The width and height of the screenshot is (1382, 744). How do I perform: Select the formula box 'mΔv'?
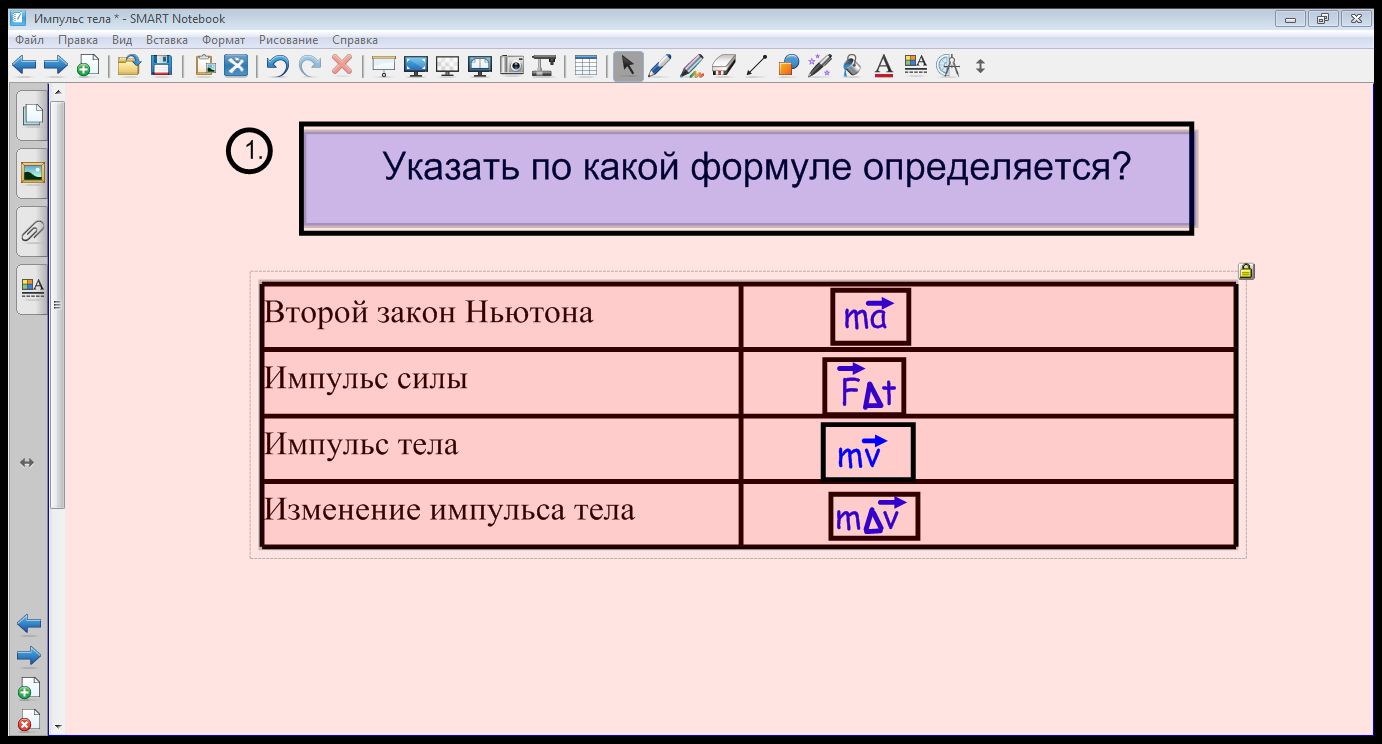pyautogui.click(x=874, y=516)
